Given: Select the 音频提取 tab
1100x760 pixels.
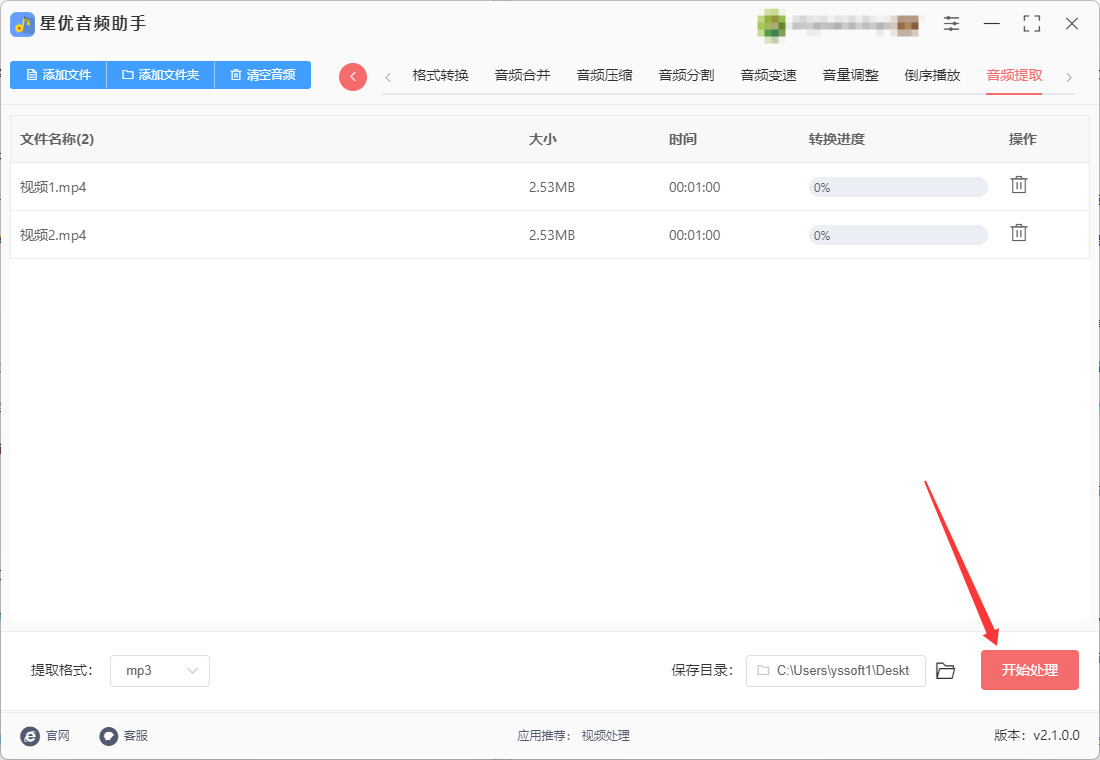Looking at the screenshot, I should pyautogui.click(x=1014, y=75).
